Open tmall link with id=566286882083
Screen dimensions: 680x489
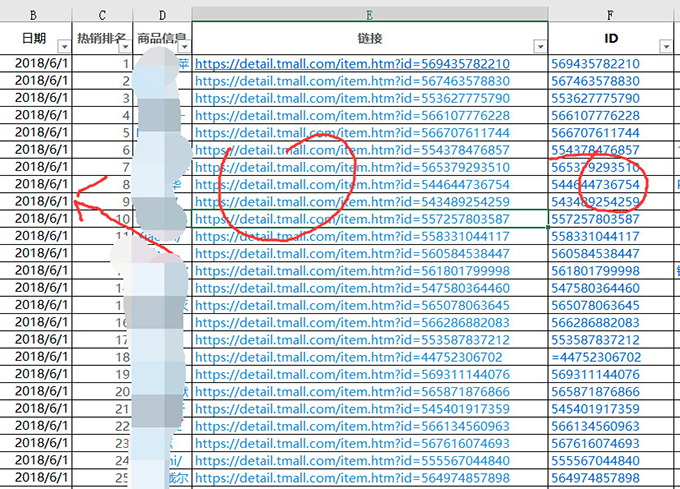352,323
